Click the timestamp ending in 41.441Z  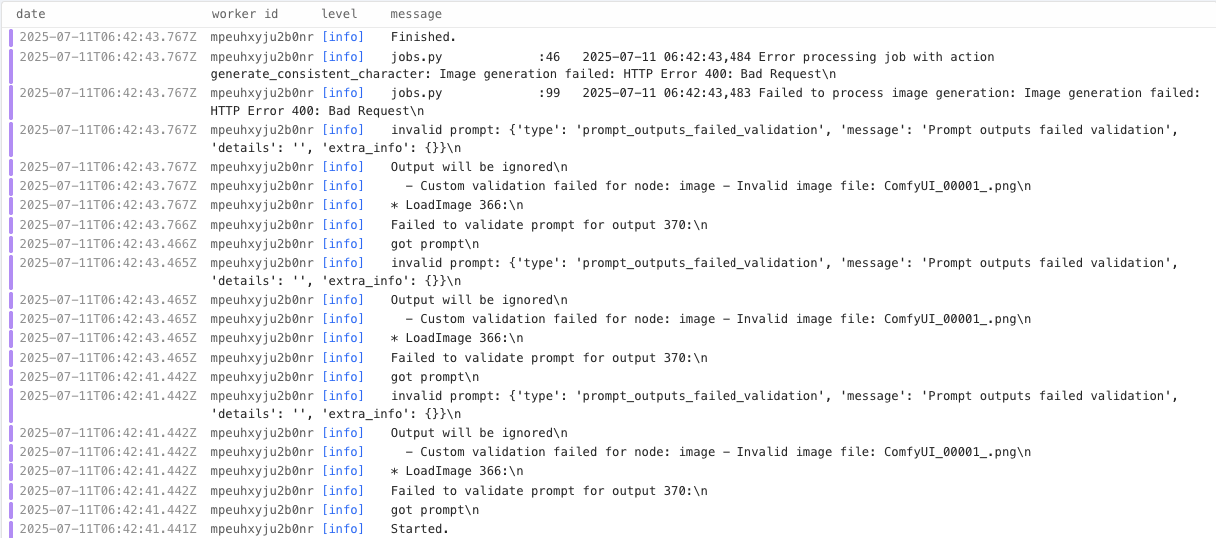pos(108,529)
